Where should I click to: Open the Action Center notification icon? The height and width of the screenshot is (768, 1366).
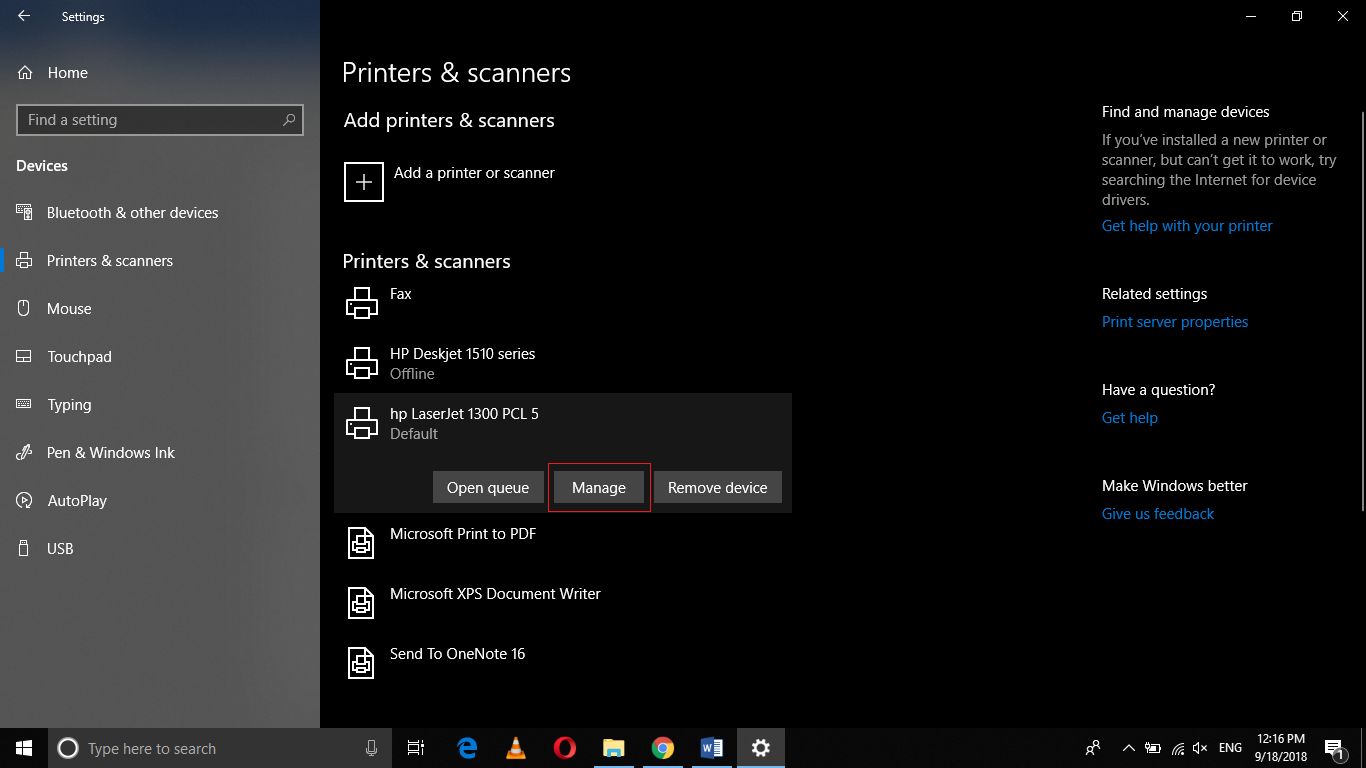click(x=1333, y=748)
